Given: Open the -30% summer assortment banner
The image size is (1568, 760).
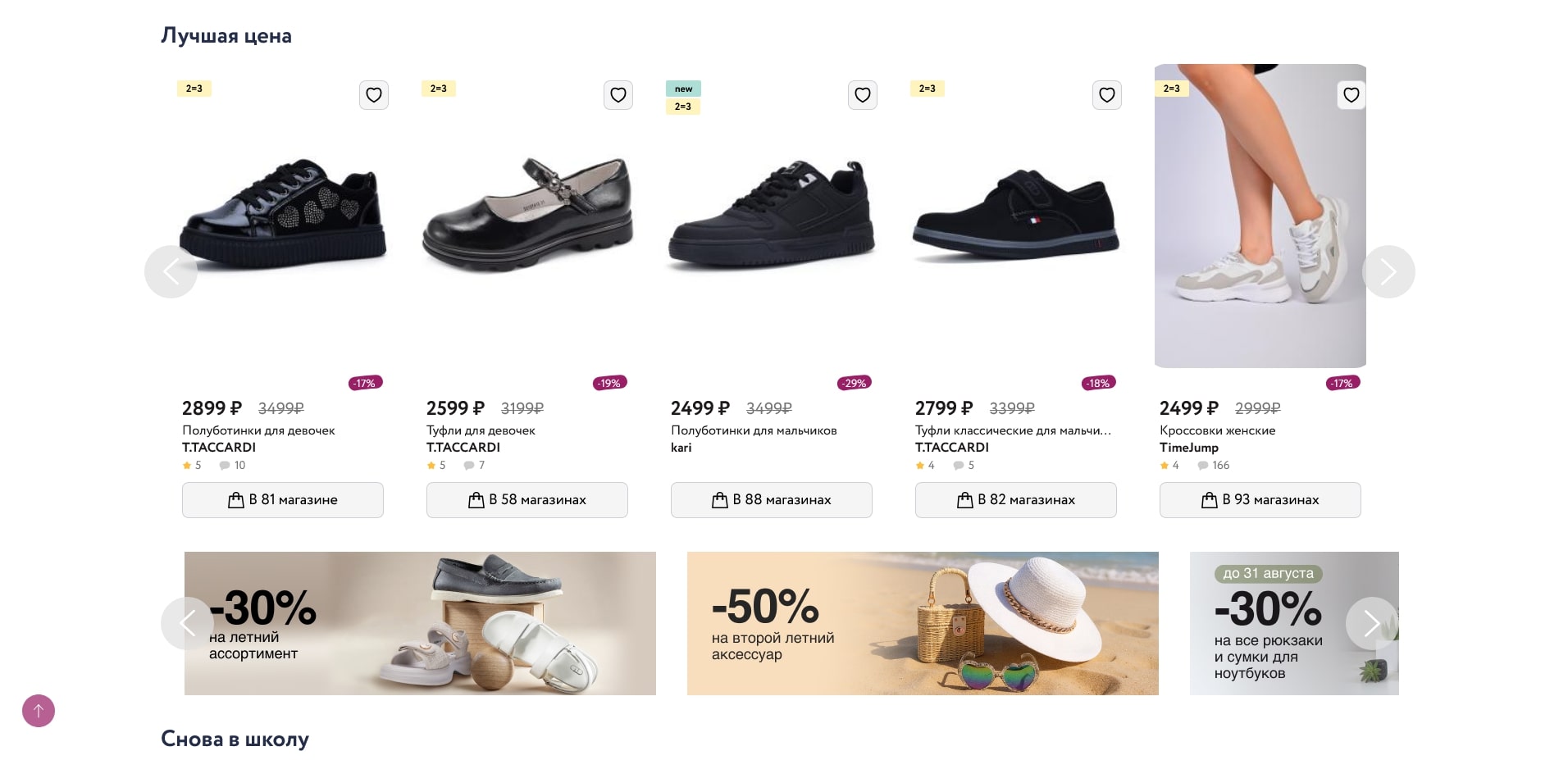Looking at the screenshot, I should coord(420,623).
